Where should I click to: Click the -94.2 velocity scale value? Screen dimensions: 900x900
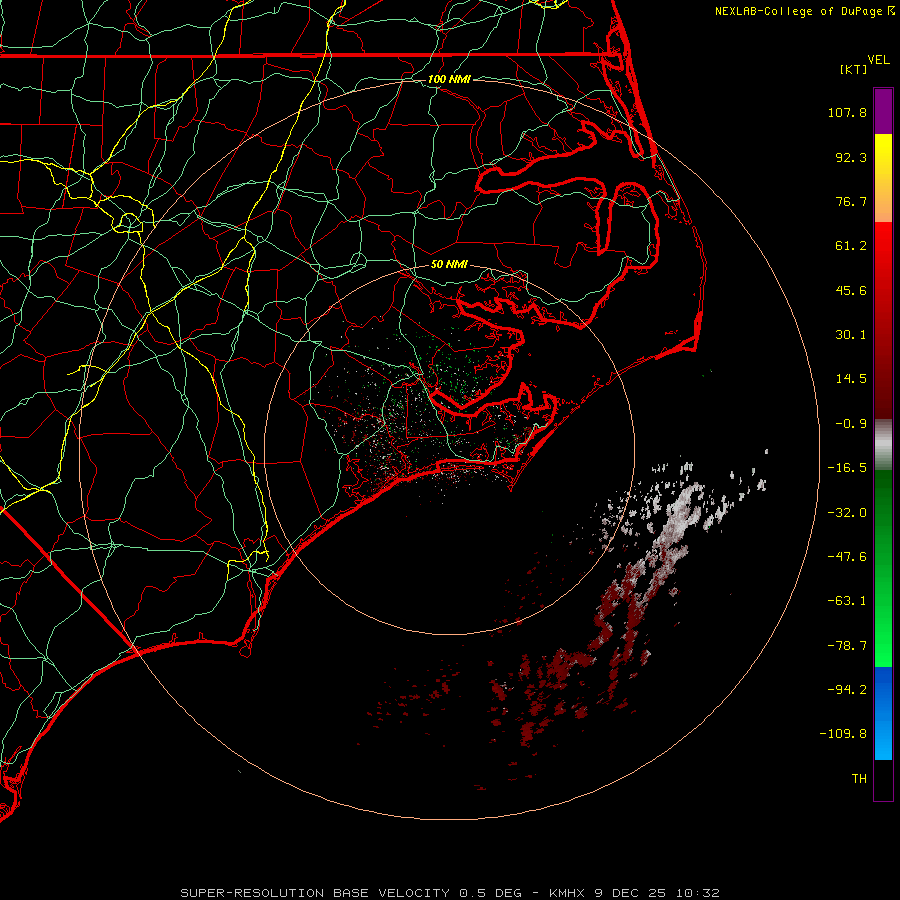[x=847, y=689]
